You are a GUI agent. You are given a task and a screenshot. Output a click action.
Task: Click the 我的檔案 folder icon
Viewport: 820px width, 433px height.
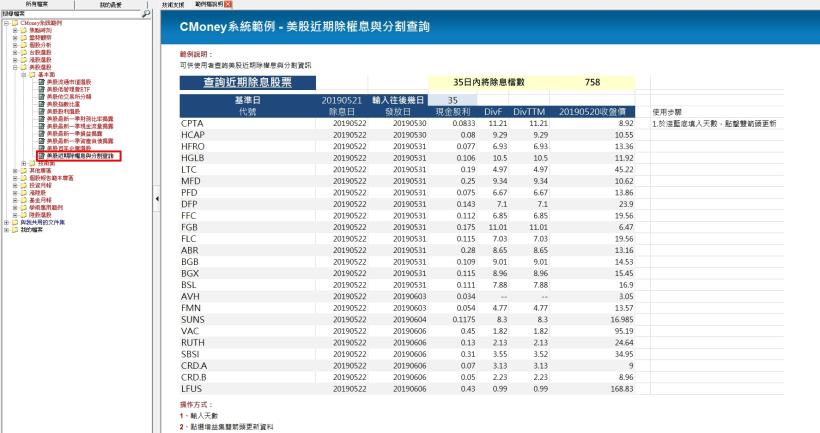tap(15, 230)
